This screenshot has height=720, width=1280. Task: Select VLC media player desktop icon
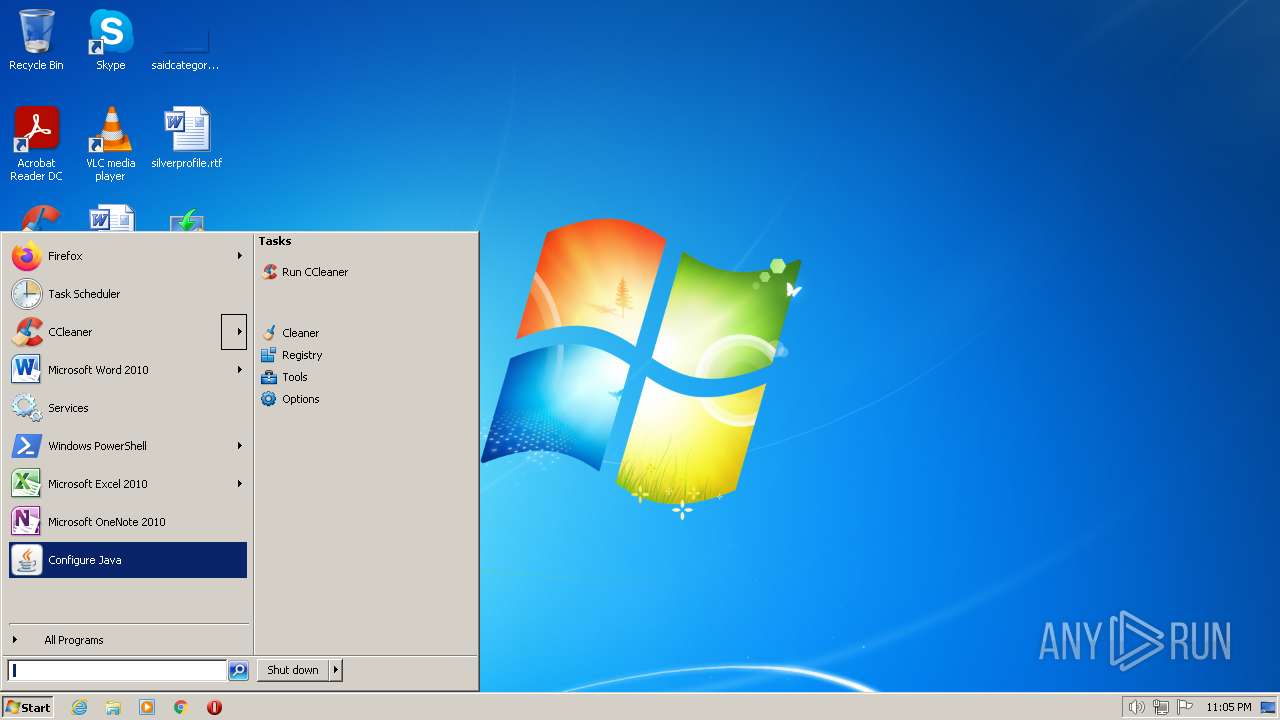click(x=110, y=143)
